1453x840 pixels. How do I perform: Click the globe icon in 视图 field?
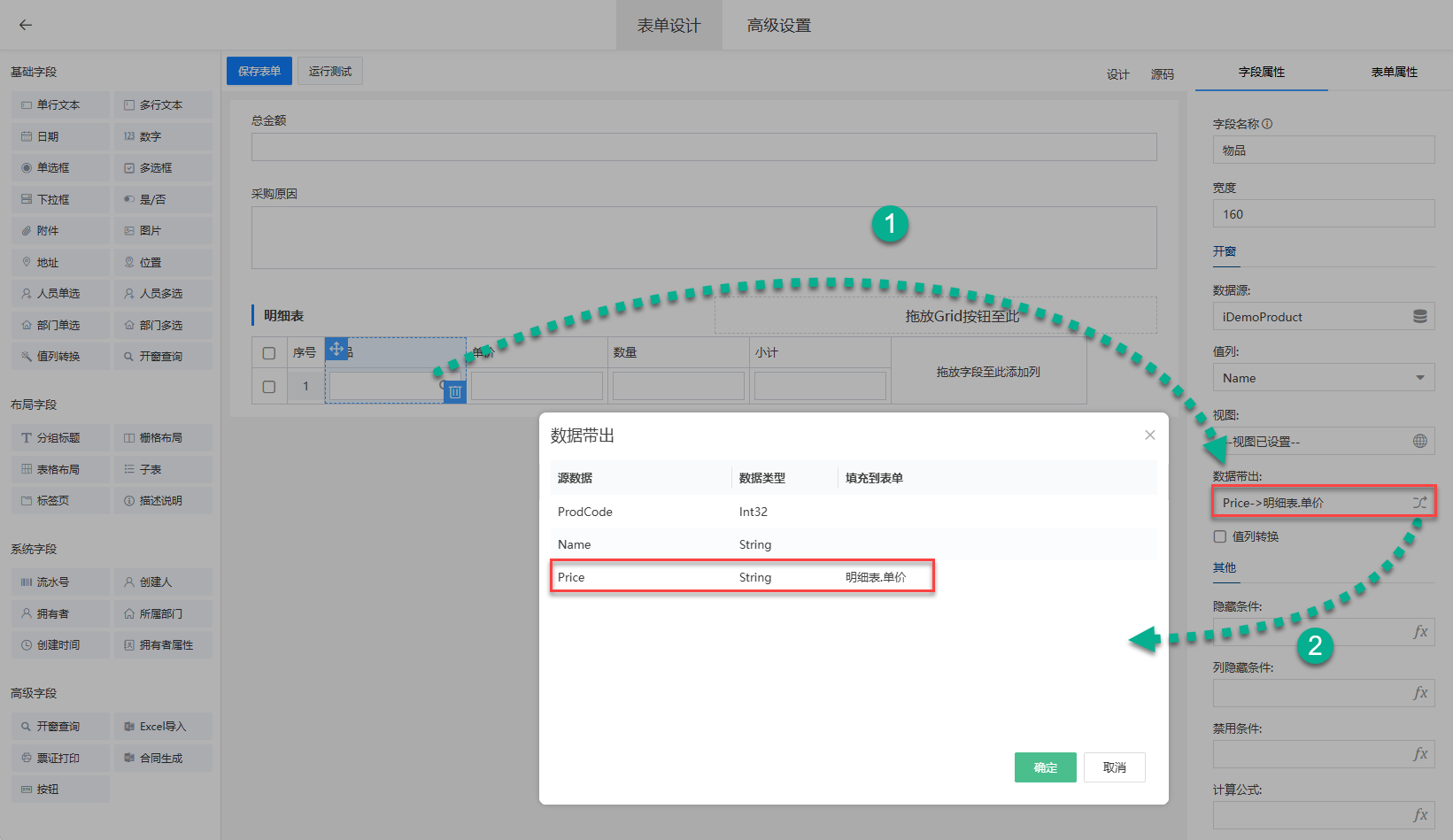pyautogui.click(x=1419, y=441)
